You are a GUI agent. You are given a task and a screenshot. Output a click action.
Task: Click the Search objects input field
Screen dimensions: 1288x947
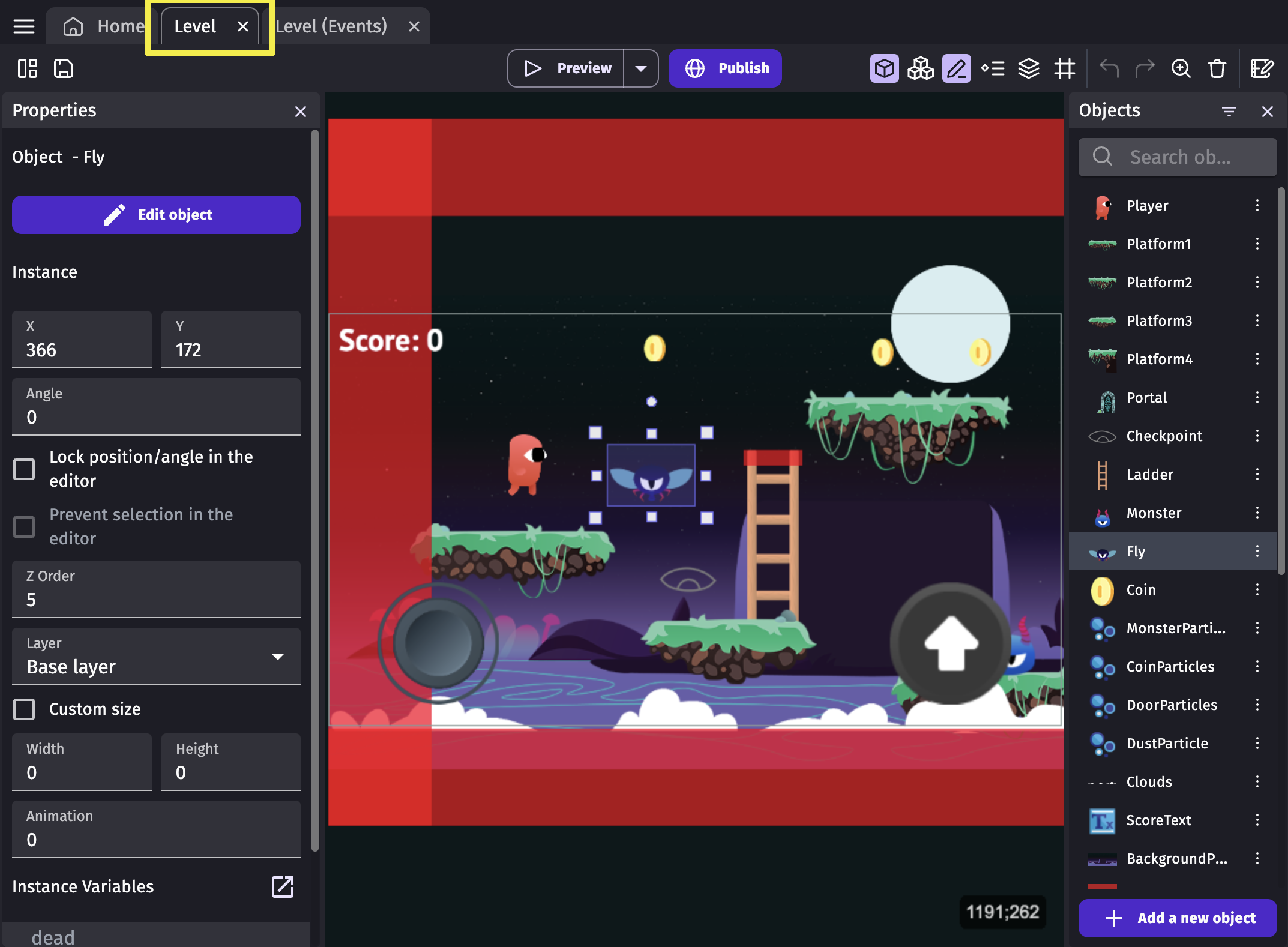1179,157
